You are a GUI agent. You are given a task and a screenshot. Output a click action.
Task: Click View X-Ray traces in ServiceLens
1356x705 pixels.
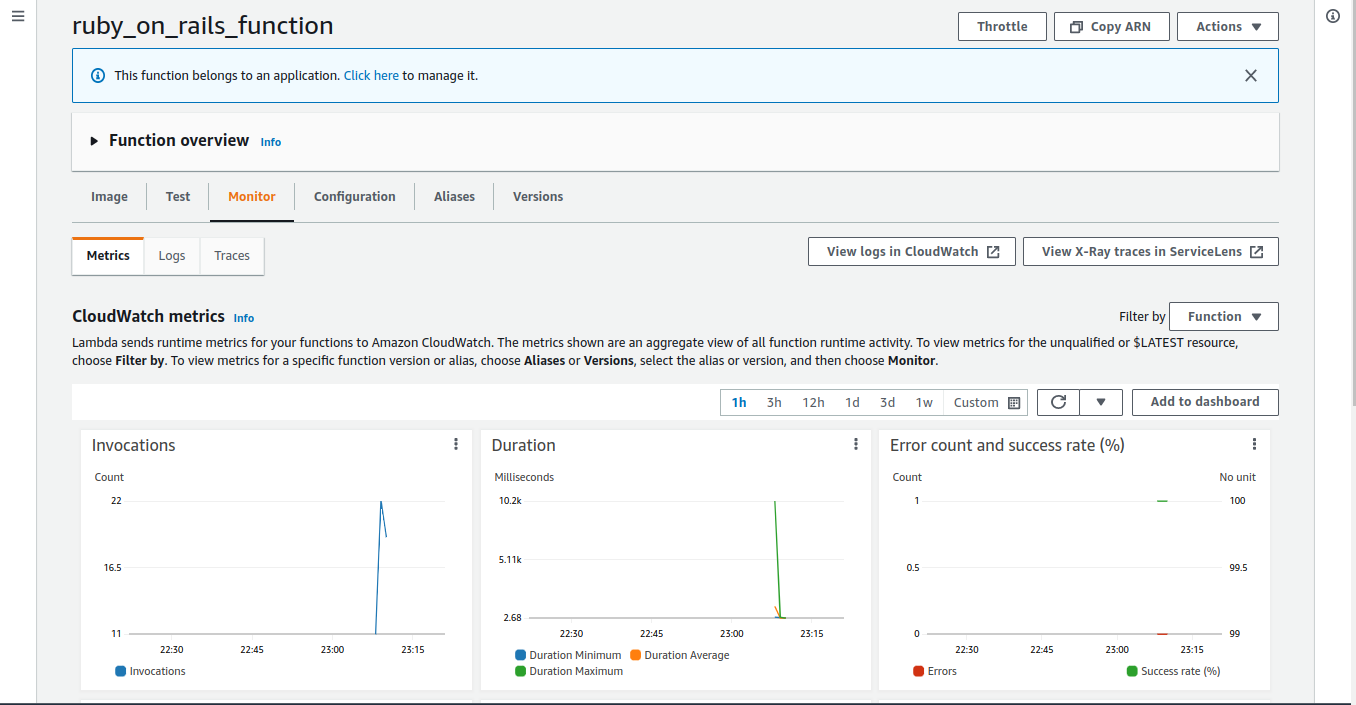point(1151,252)
